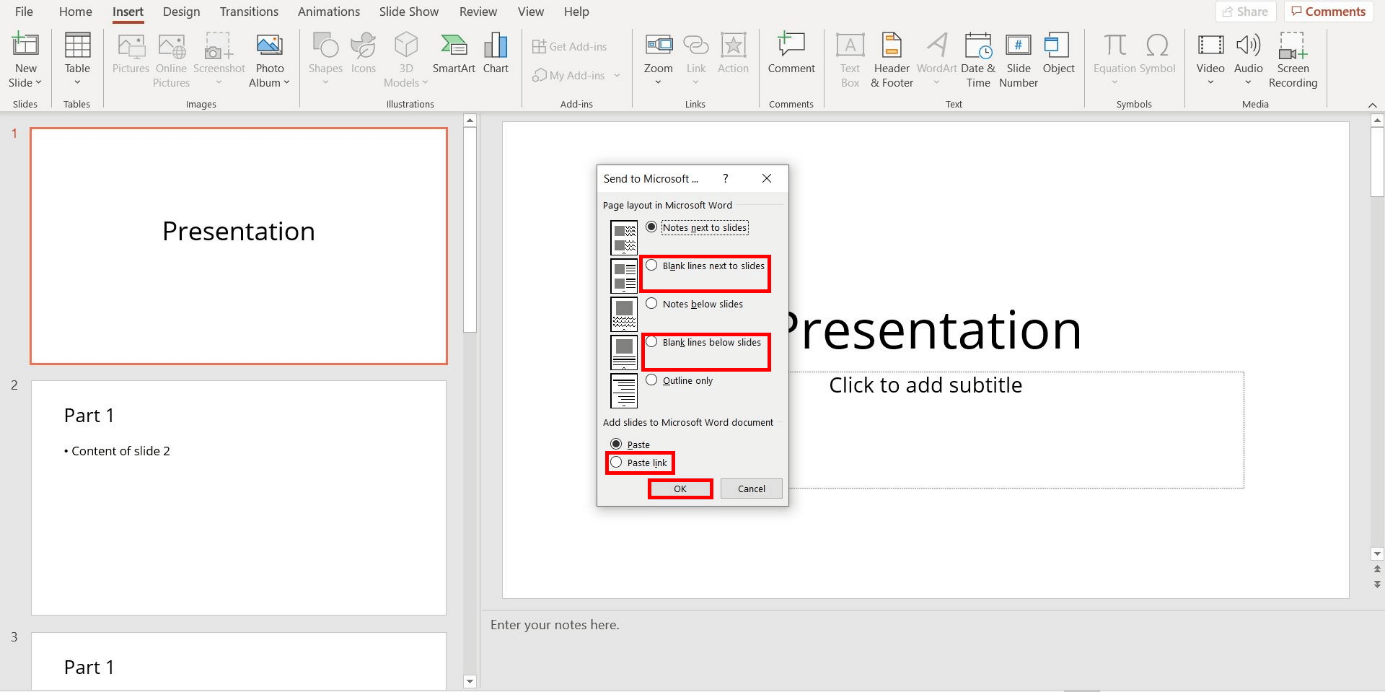Click OK in Send to Microsoft Word dialog
The width and height of the screenshot is (1385, 692).
pos(680,489)
